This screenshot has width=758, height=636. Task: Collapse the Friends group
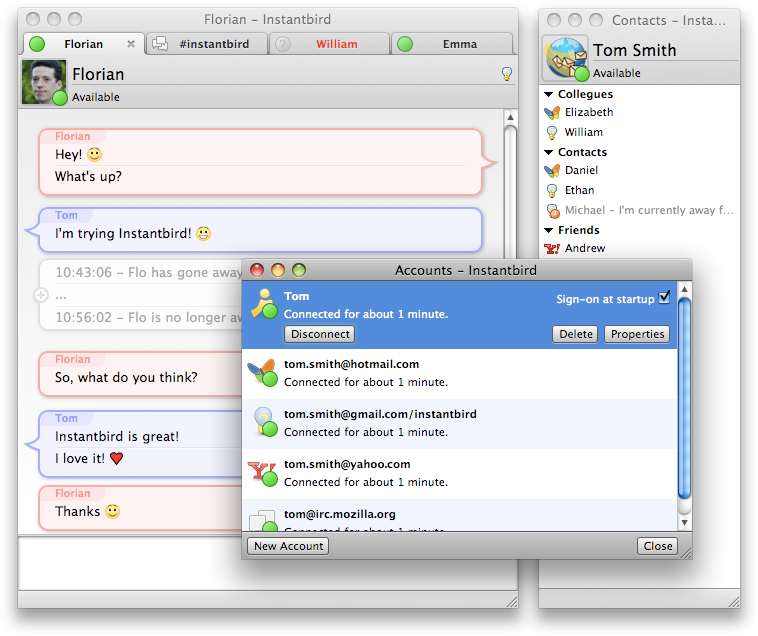(x=549, y=230)
